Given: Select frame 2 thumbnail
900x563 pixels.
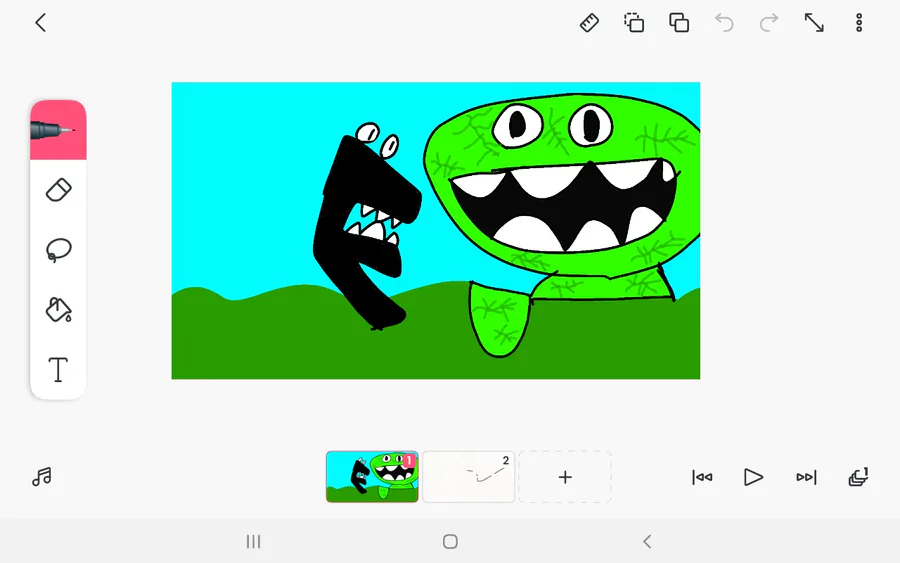Looking at the screenshot, I should 468,477.
